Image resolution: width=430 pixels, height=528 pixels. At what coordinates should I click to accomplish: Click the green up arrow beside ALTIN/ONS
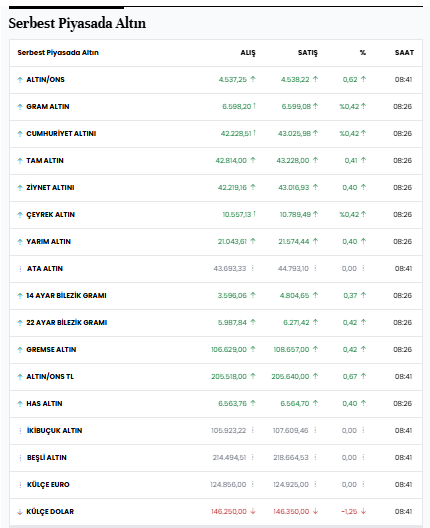point(20,80)
